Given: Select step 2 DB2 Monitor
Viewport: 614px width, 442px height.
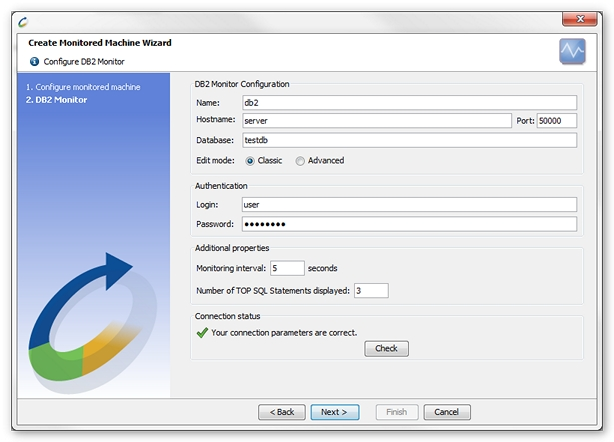Looking at the screenshot, I should (x=56, y=100).
